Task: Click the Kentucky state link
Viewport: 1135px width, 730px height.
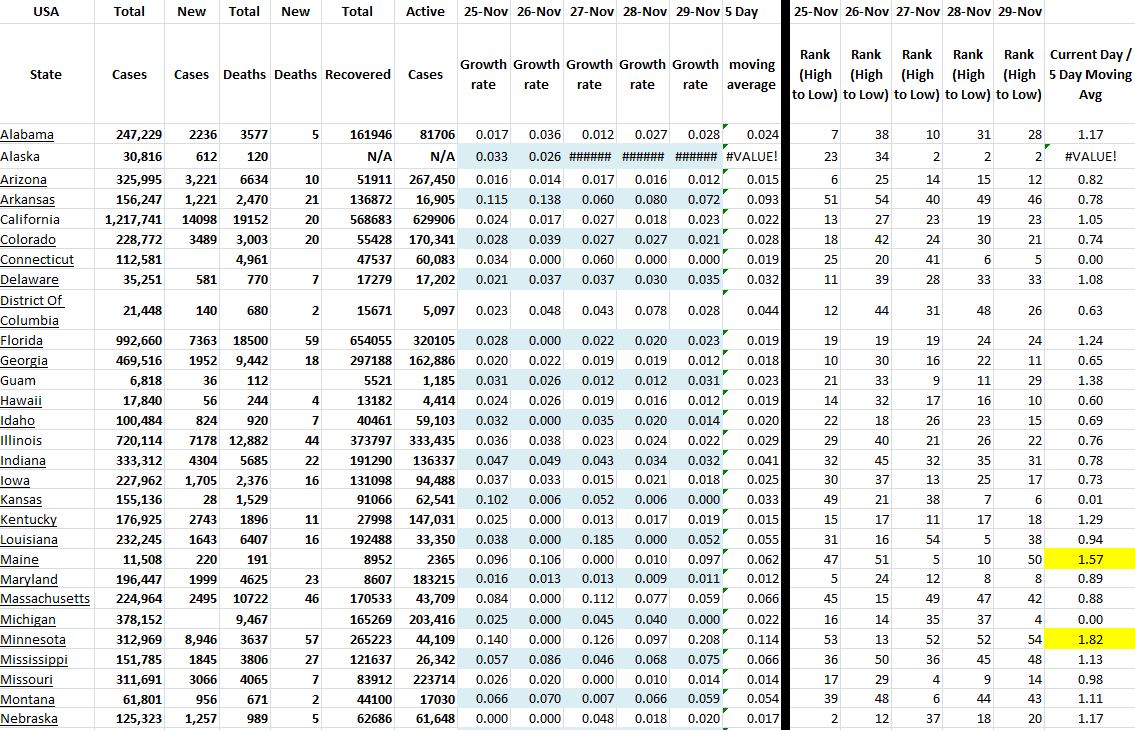Action: click(x=28, y=520)
